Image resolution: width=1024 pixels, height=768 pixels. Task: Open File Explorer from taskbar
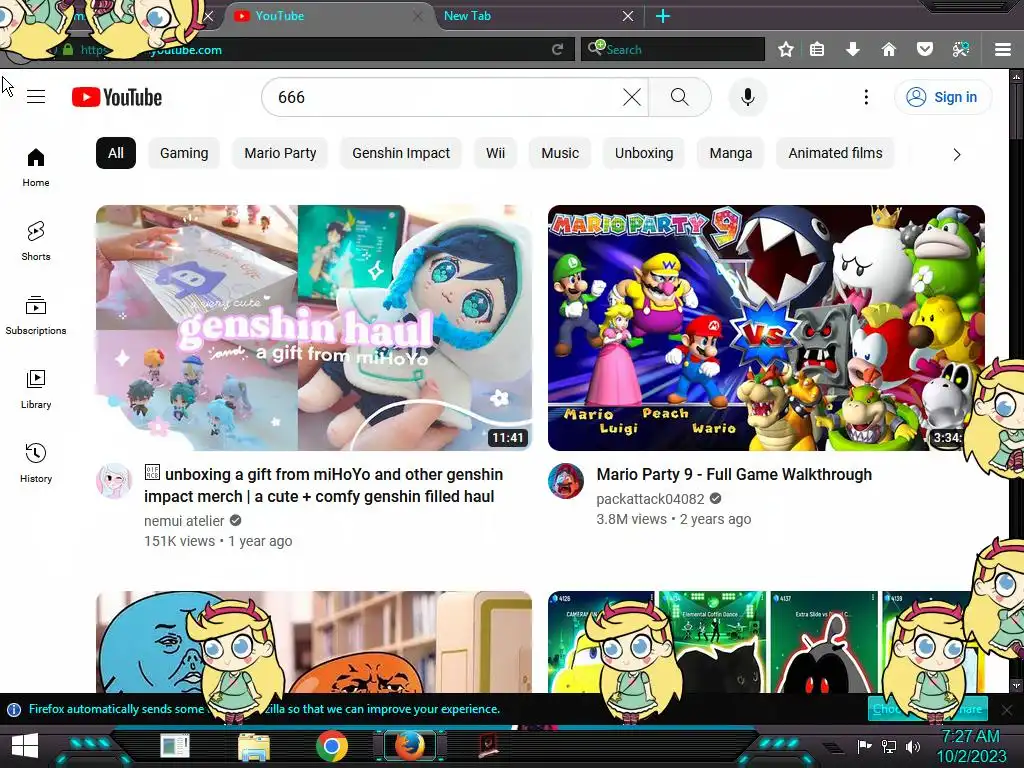(253, 746)
